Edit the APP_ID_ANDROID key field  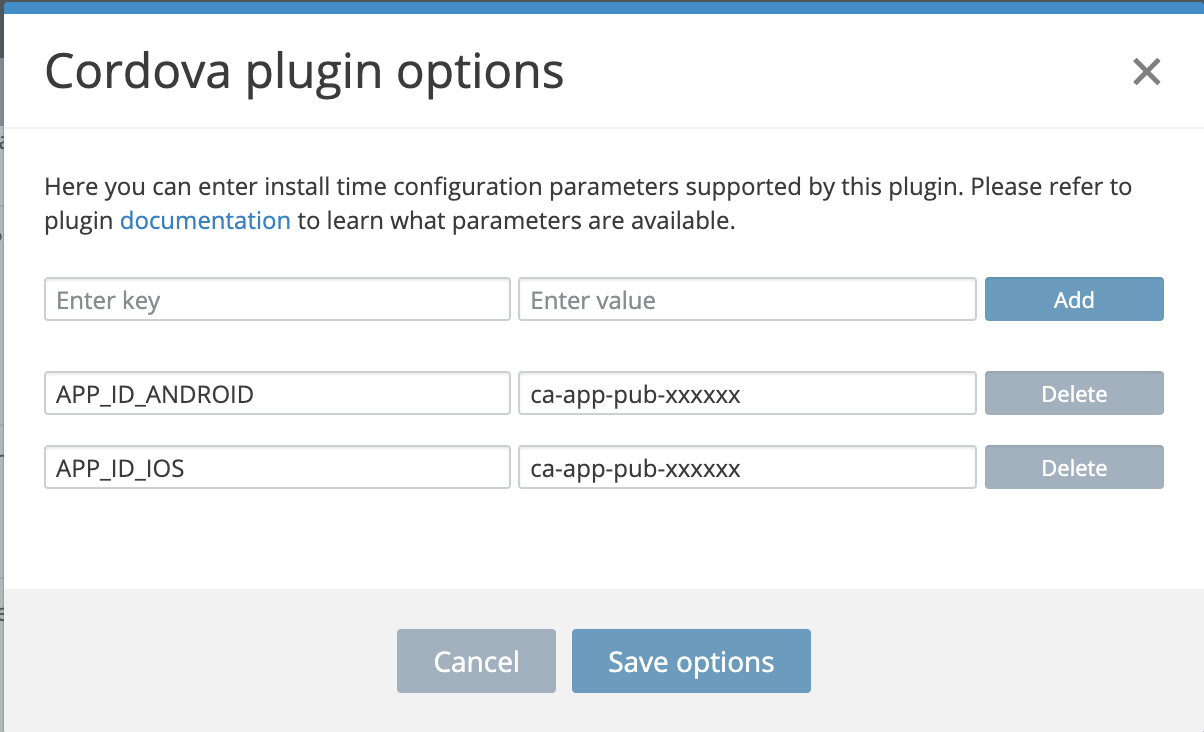(277, 394)
